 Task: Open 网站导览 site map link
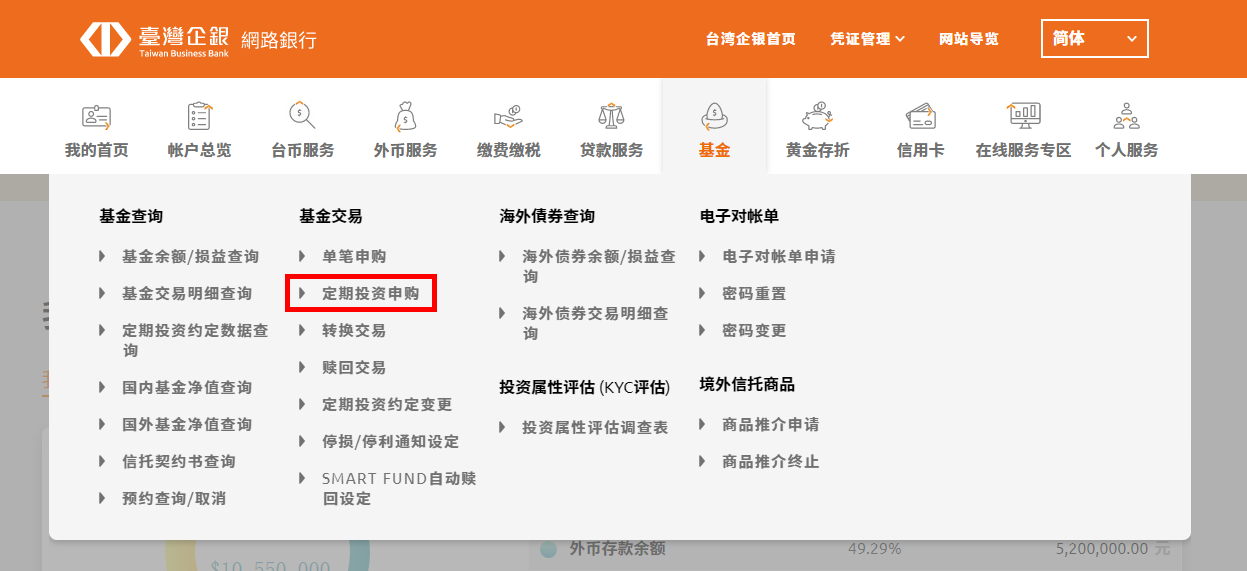(968, 39)
